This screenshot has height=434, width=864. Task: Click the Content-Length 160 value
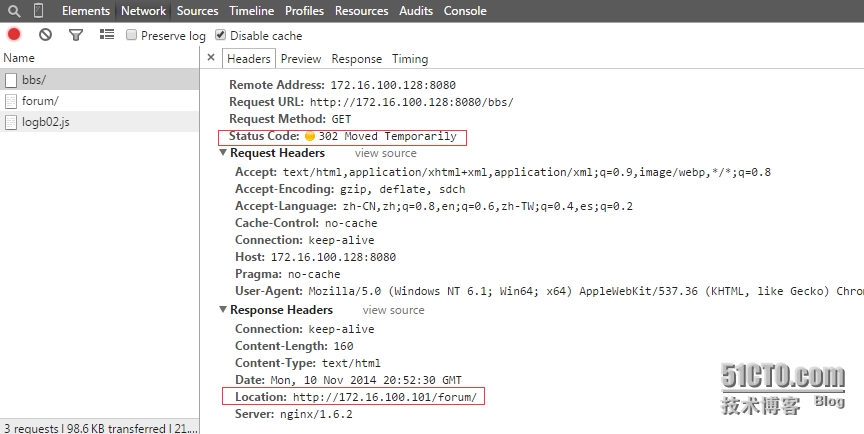pos(343,346)
